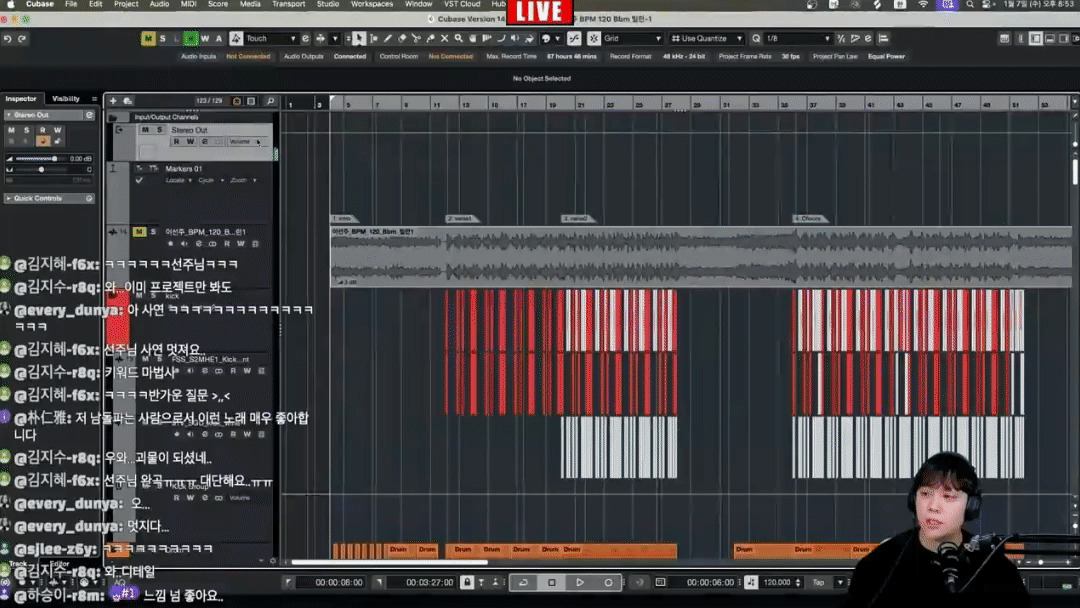This screenshot has height=608, width=1080.
Task: Click the Add Track plus icon
Action: [113, 101]
